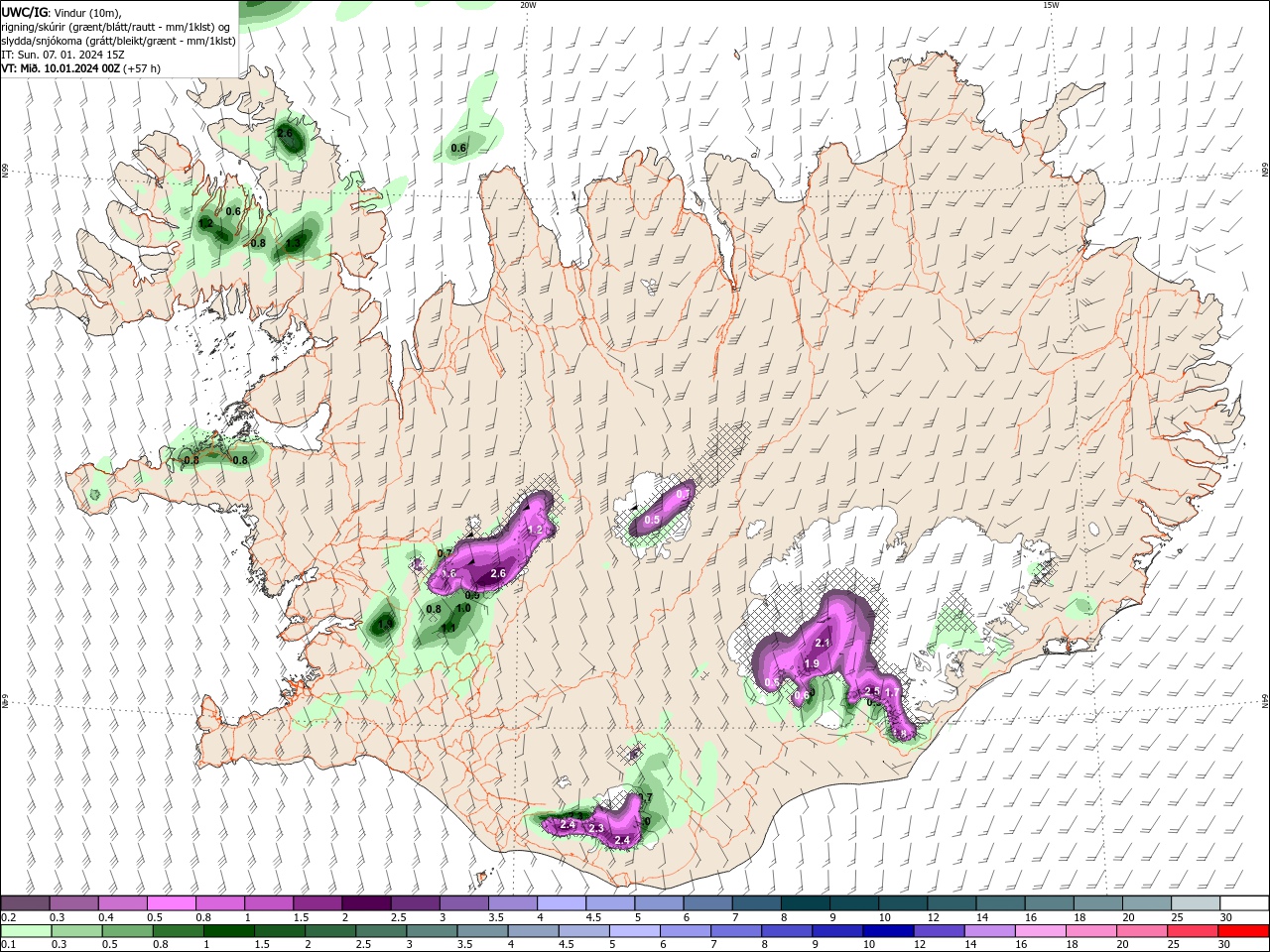Screen dimensions: 1270x952
Task: Select the 'rigning/skúrir' legend description line
Action: click(116, 27)
